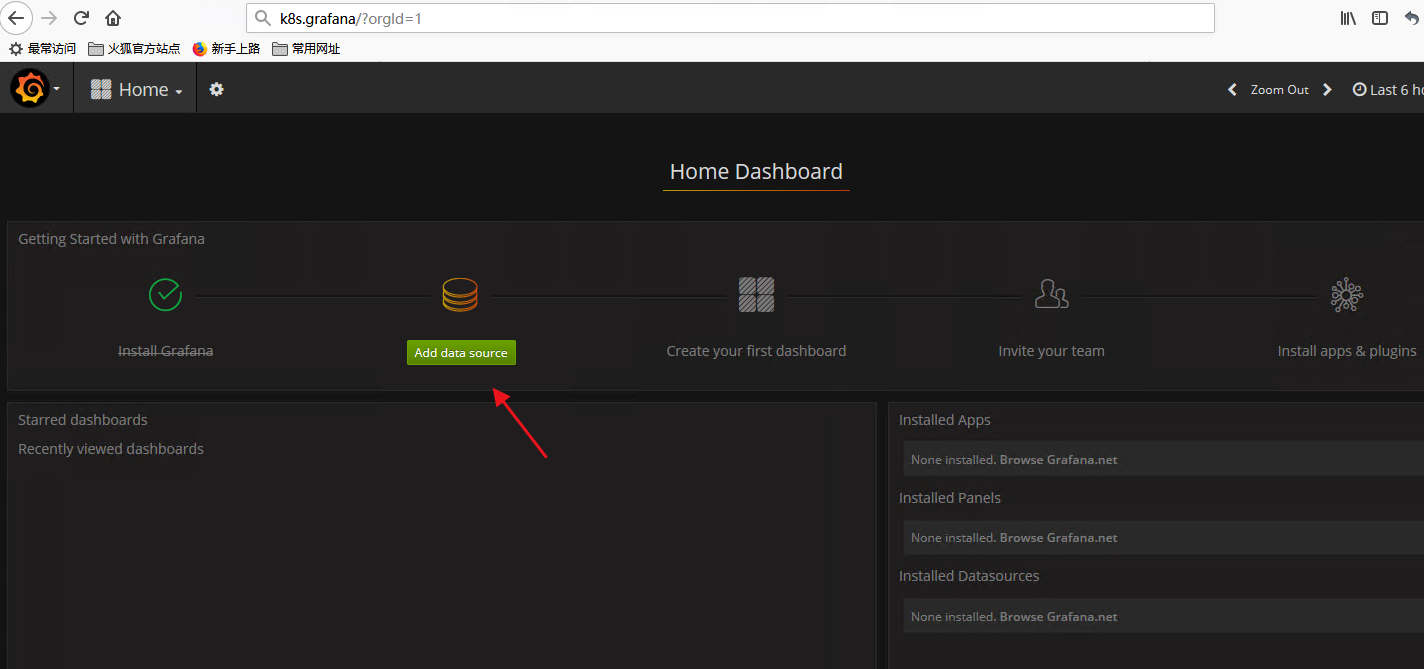Shift time range forward with right chevron

(x=1327, y=89)
